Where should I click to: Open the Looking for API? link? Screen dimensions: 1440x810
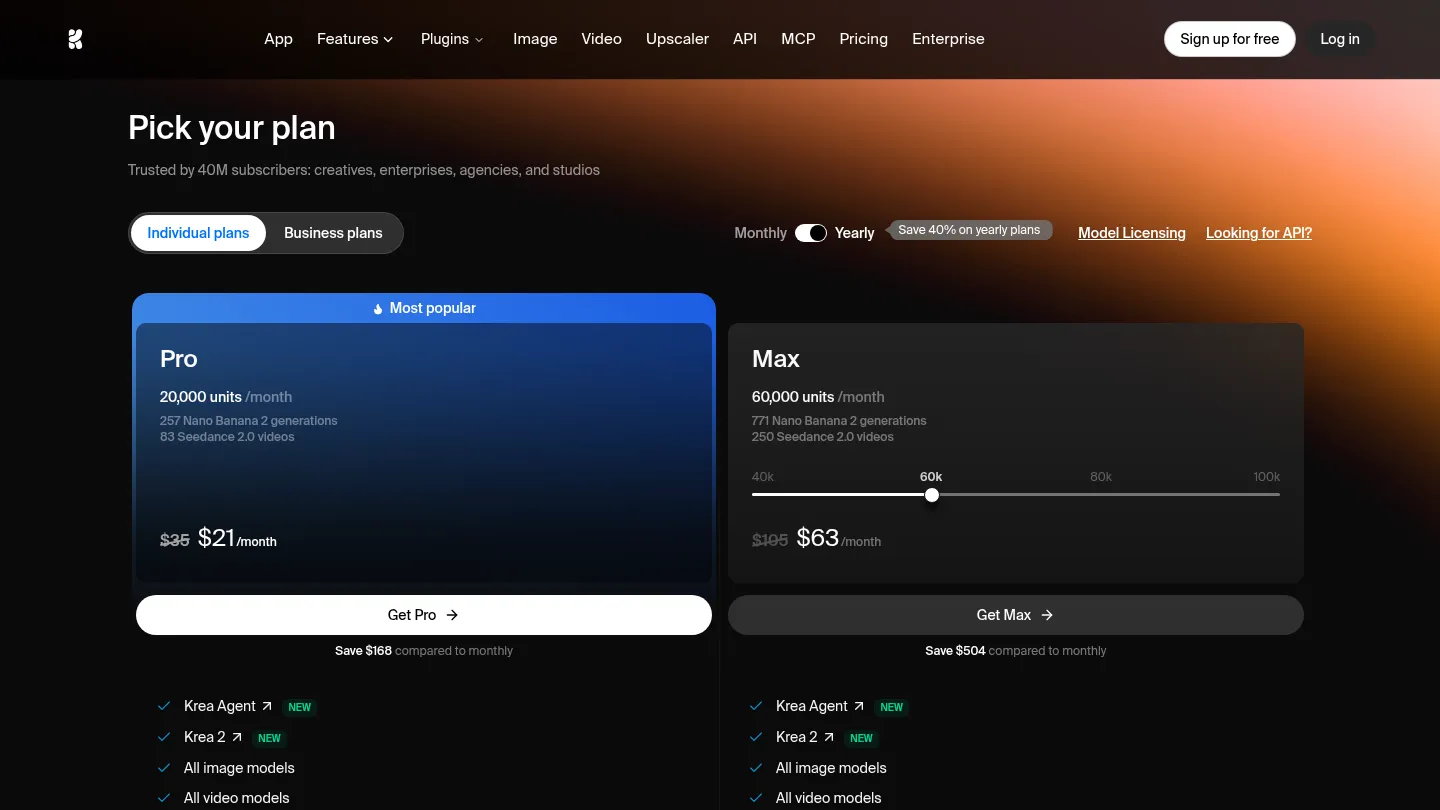point(1259,233)
